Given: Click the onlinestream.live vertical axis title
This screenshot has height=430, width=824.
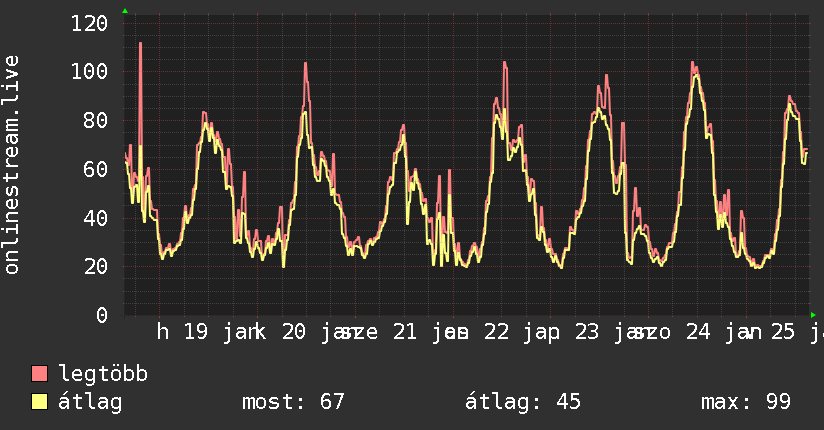Looking at the screenshot, I should tap(12, 165).
